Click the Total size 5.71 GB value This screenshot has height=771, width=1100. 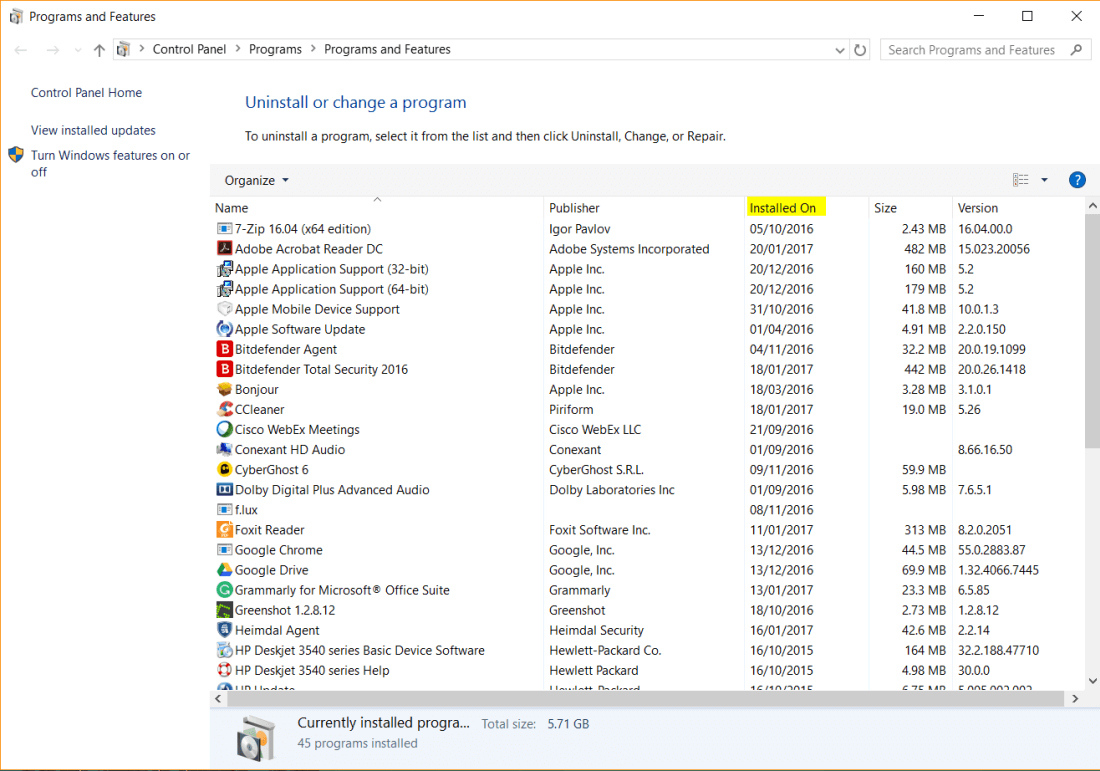click(x=568, y=724)
